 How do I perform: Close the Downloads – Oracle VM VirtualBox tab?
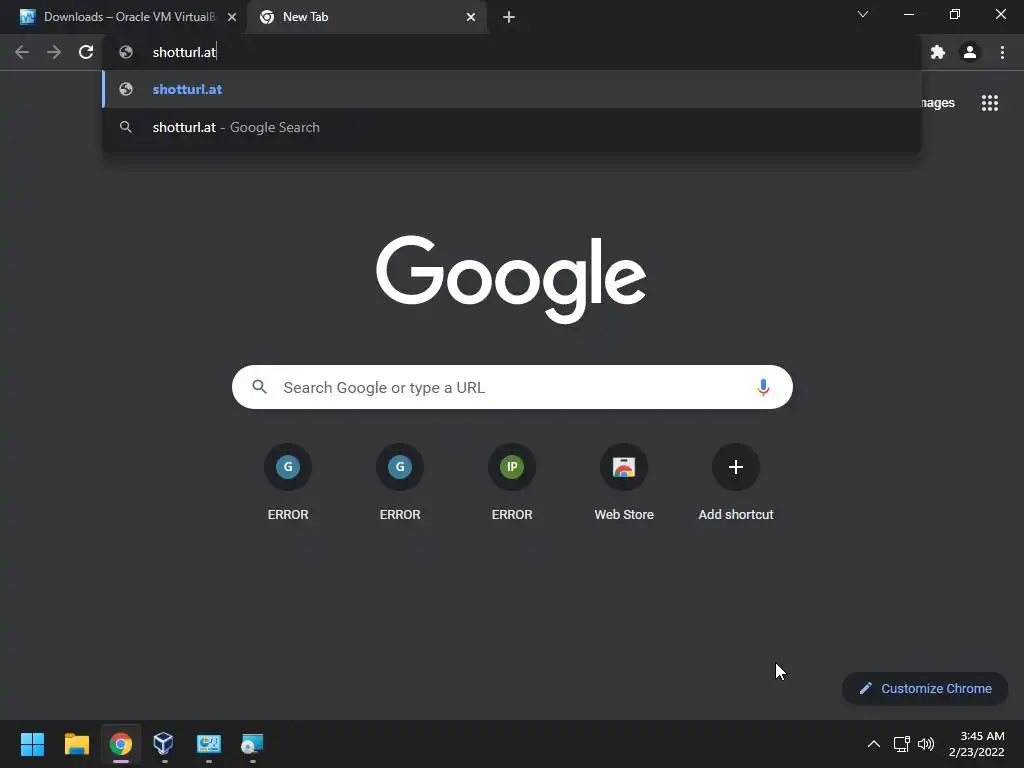point(232,17)
